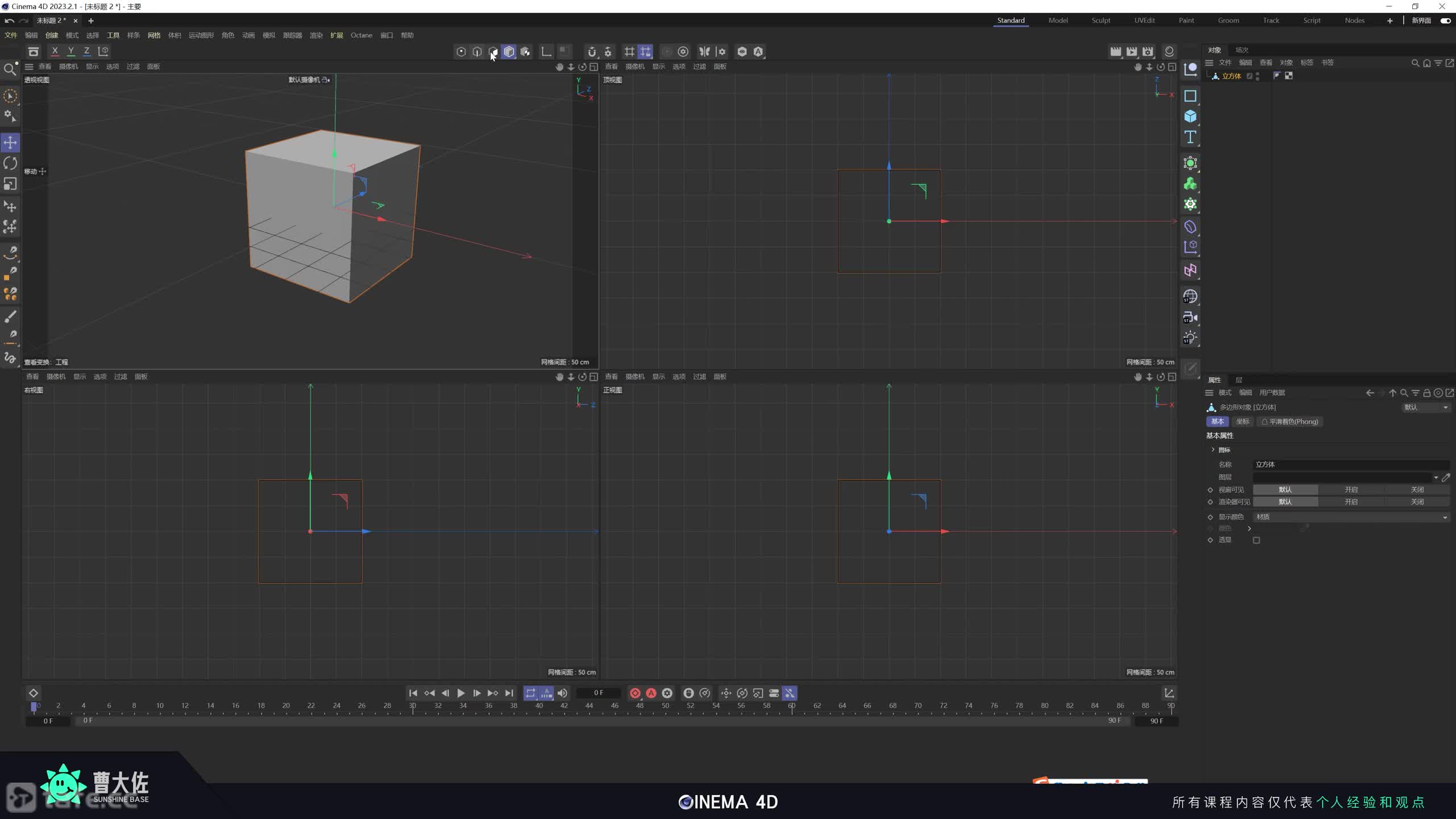1456x819 pixels.
Task: Click the record keyframe button
Action: point(635,693)
